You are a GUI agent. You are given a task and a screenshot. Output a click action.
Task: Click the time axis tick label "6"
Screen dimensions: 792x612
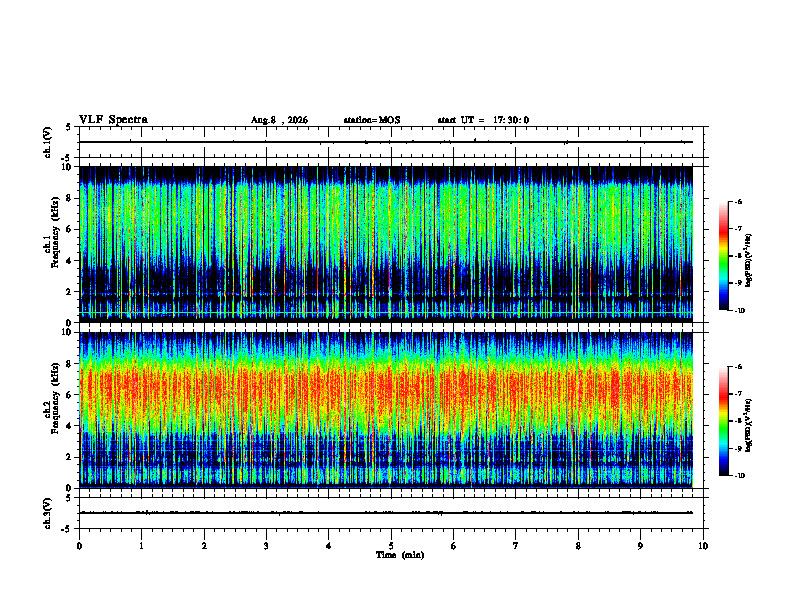(x=453, y=546)
